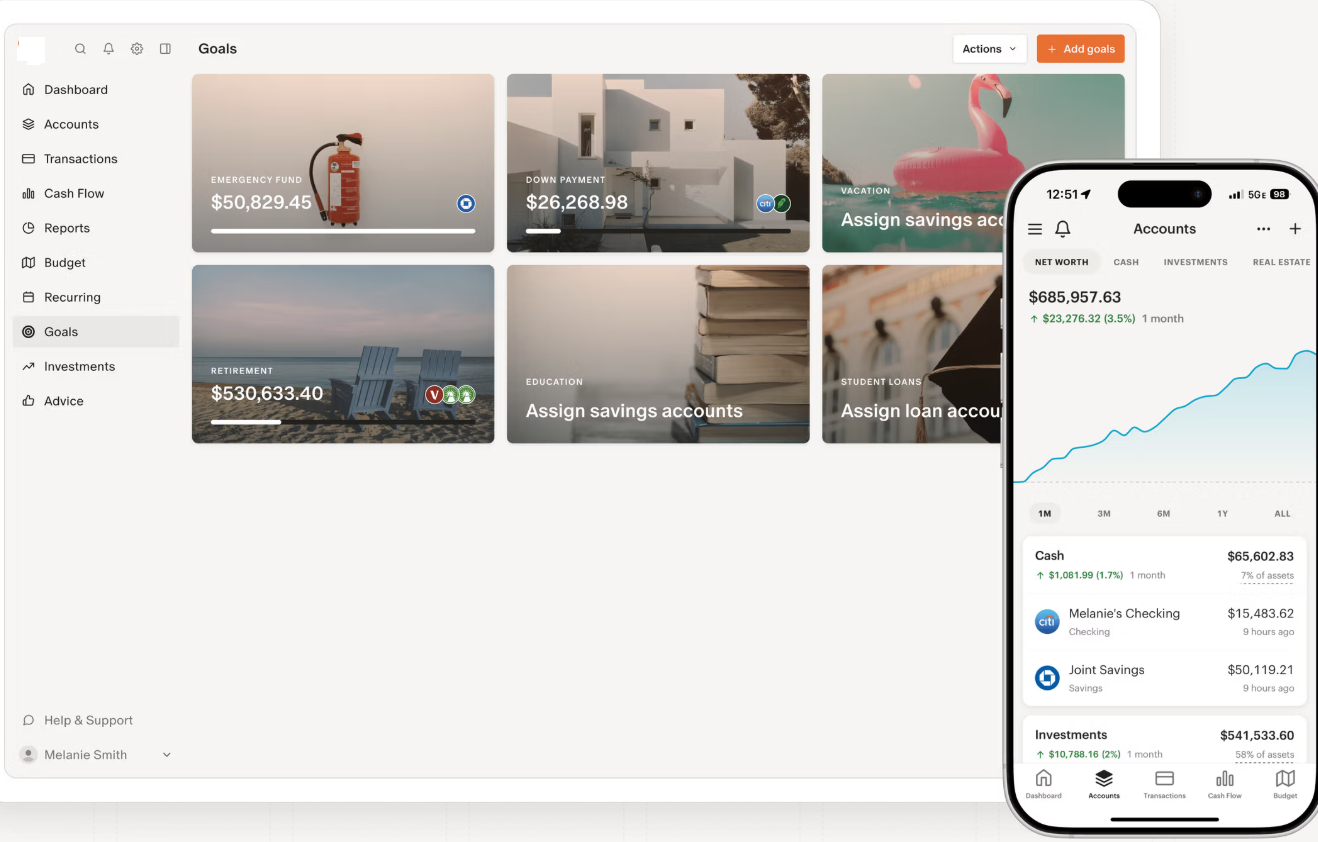The height and width of the screenshot is (842, 1318).
Task: Go to Investments in the sidebar
Action: [79, 367]
